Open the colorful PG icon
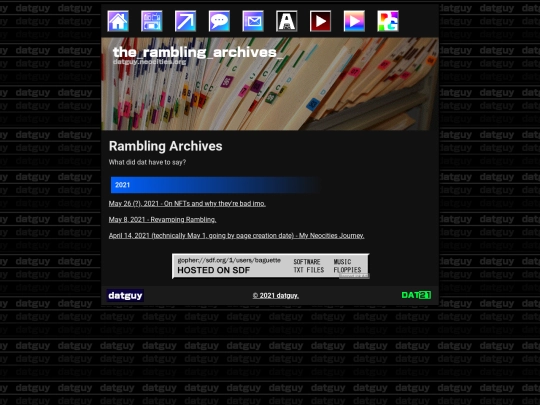540x405 pixels. [388, 21]
